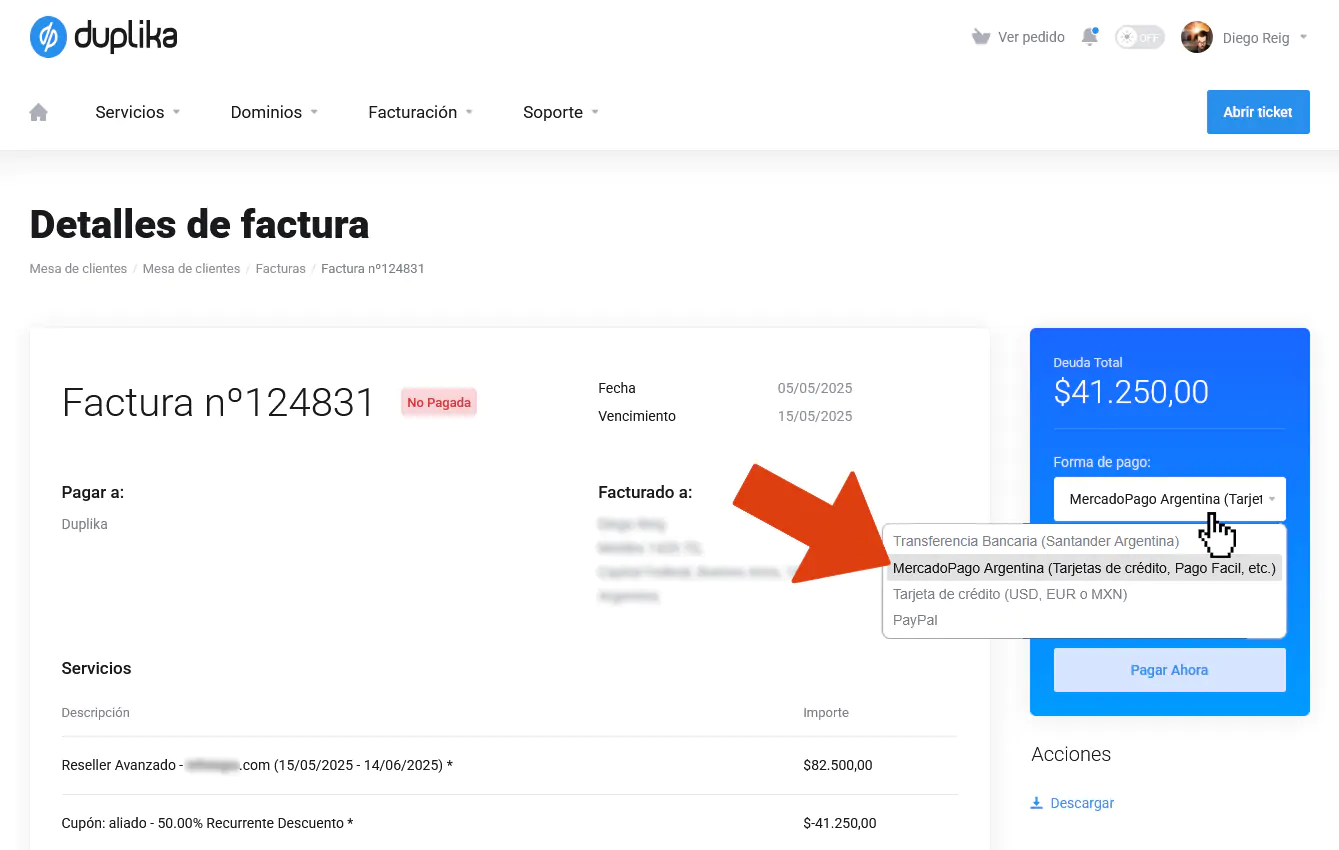Open the Facturación dropdown menu
The width and height of the screenshot is (1339, 850).
(420, 112)
